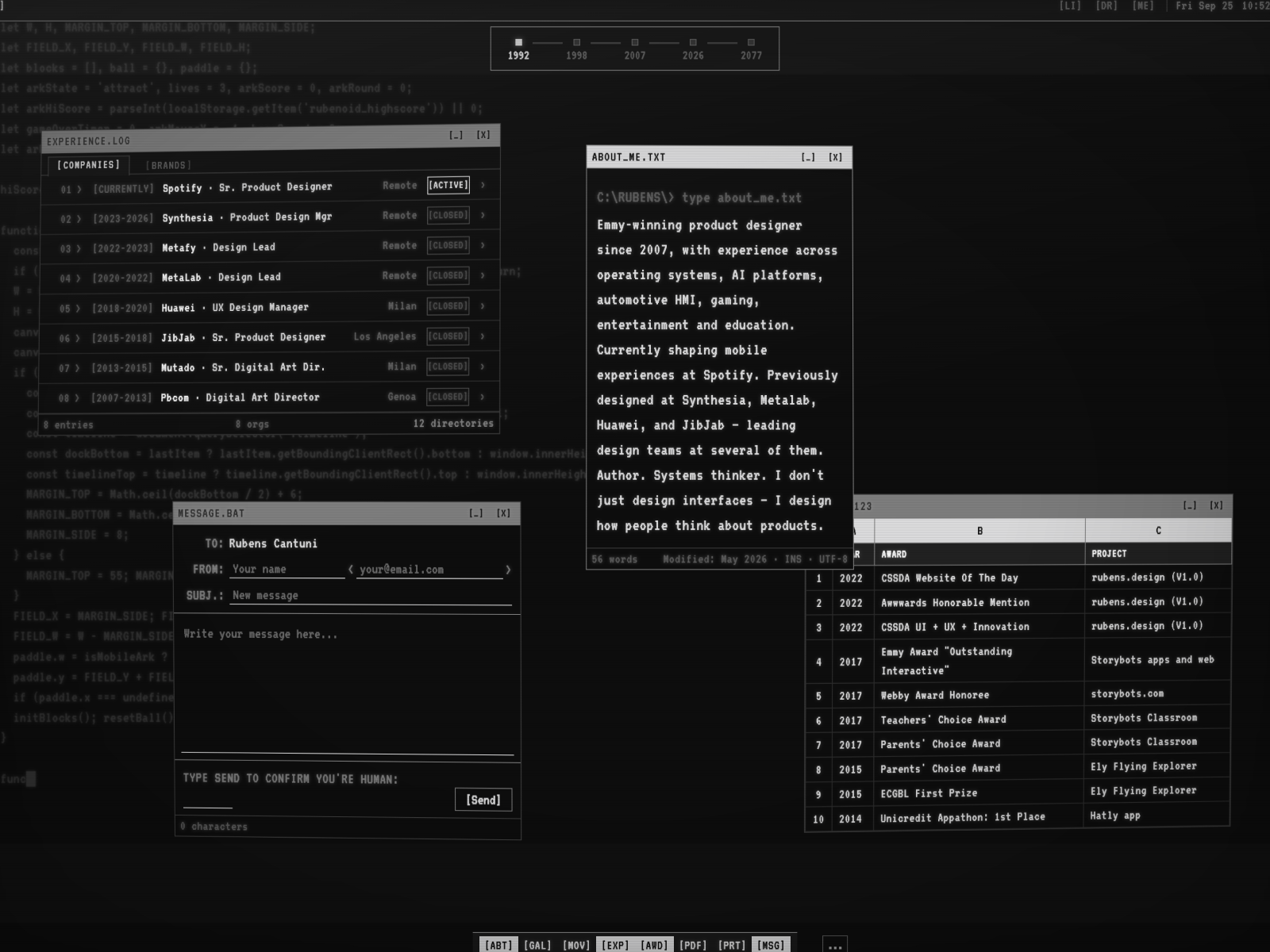This screenshot has width=1270, height=952.
Task: Open the ABT item in bottom dock
Action: pyautogui.click(x=498, y=945)
